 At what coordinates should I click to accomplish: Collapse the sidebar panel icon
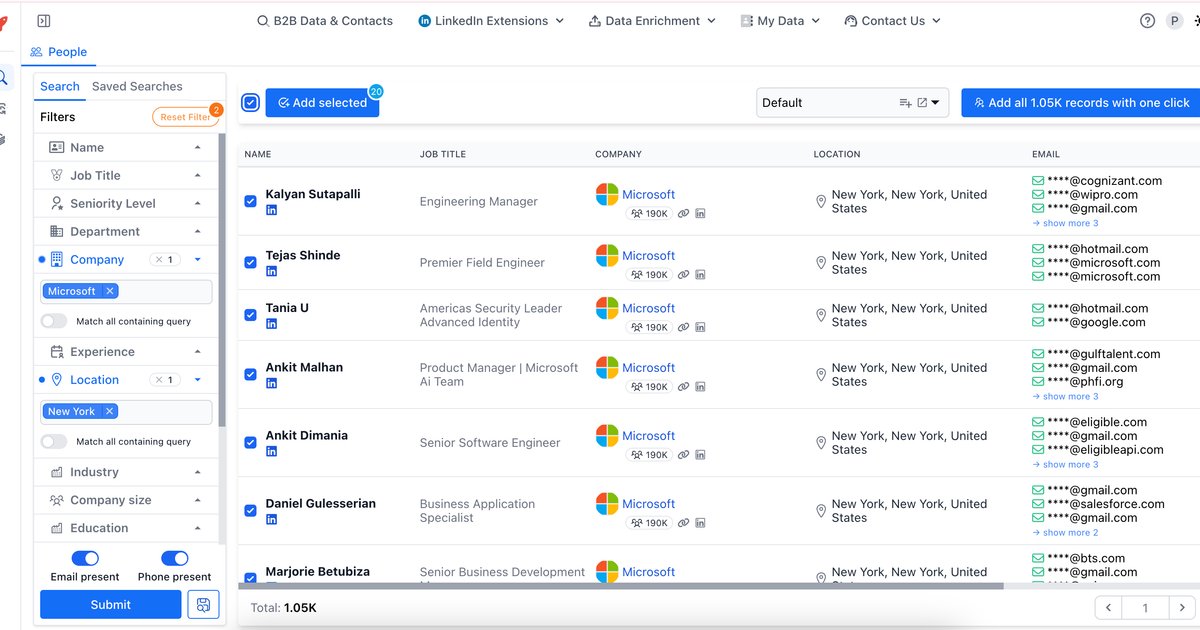[x=43, y=21]
